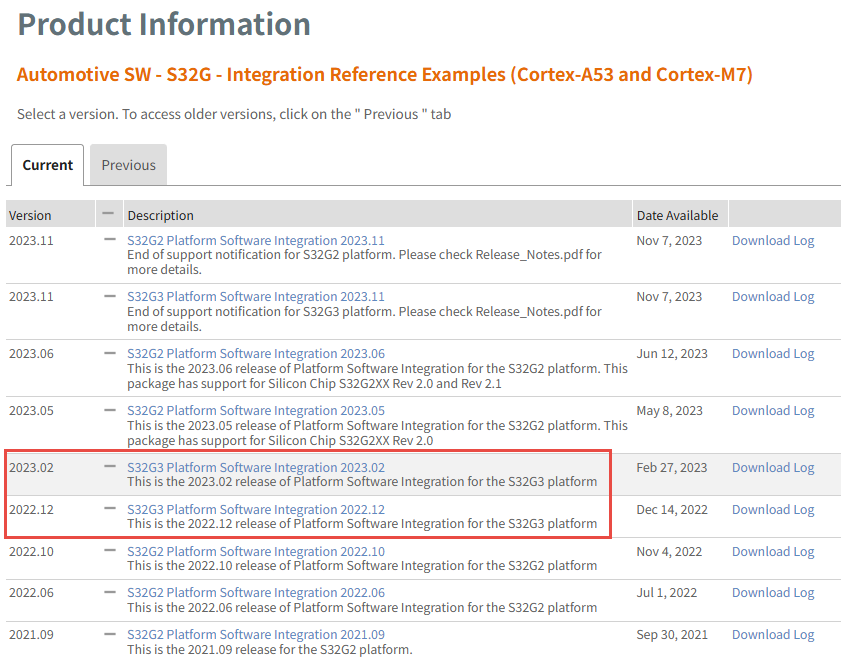This screenshot has height=660, width=863.
Task: Open S32G2 Platform Software Integration 2023.11 link
Action: point(256,241)
